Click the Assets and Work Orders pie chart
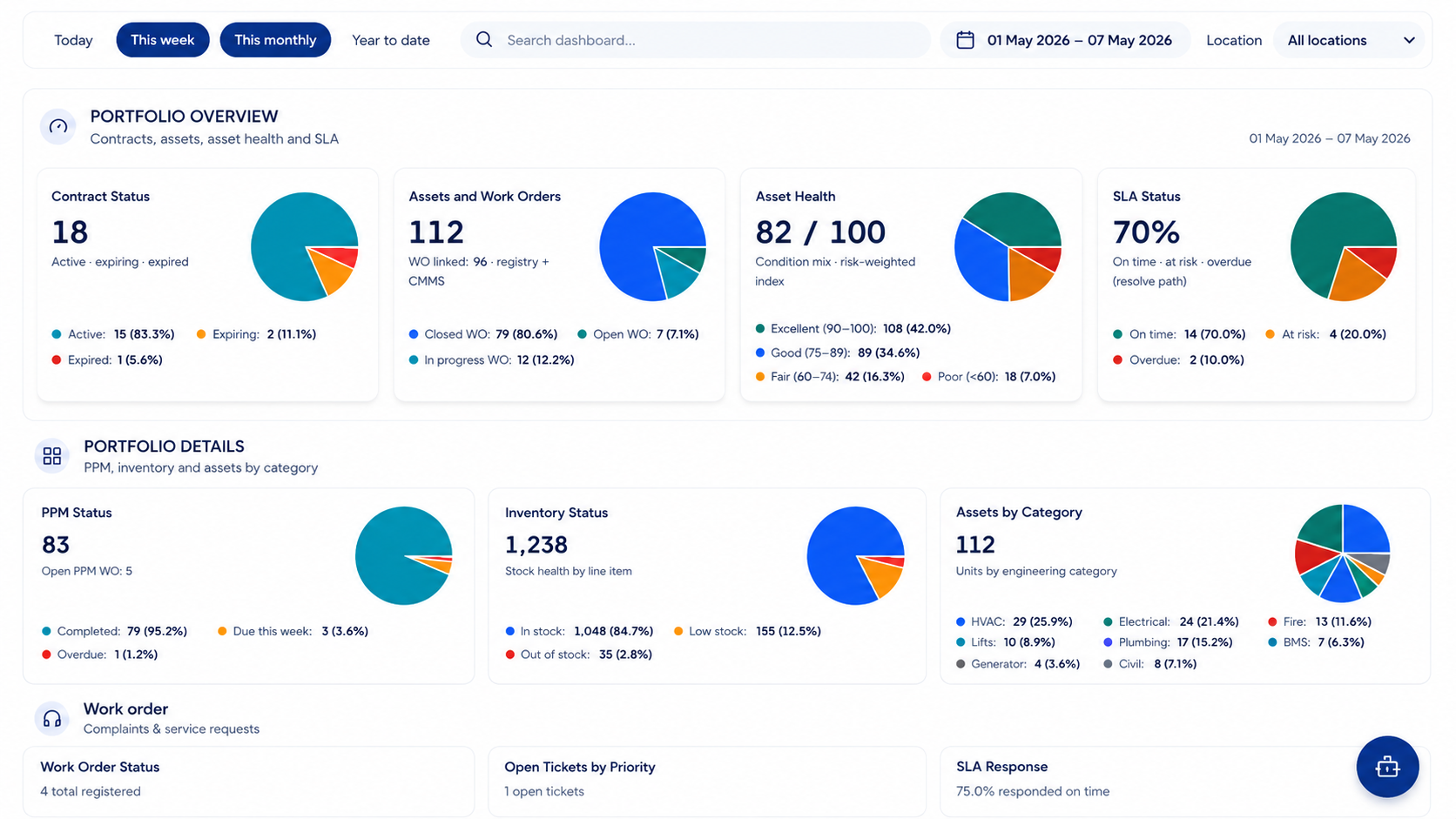This screenshot has height=819, width=1456. coord(652,246)
